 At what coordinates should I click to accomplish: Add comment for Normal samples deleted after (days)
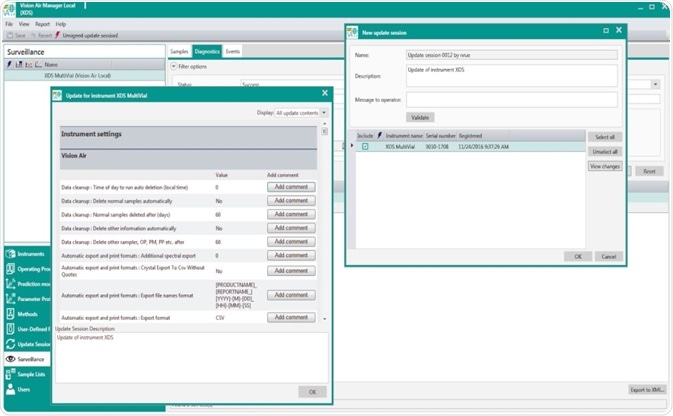tap(291, 214)
